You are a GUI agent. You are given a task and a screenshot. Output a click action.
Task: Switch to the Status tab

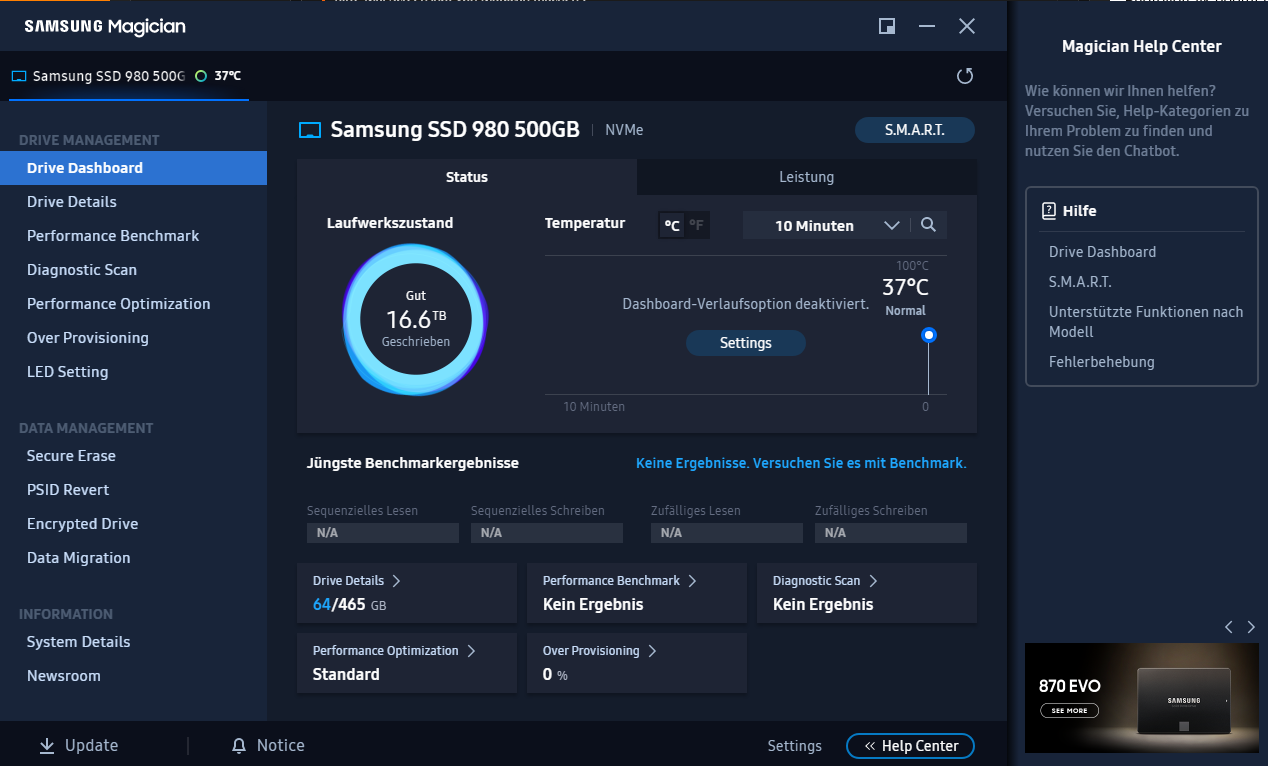(x=467, y=177)
